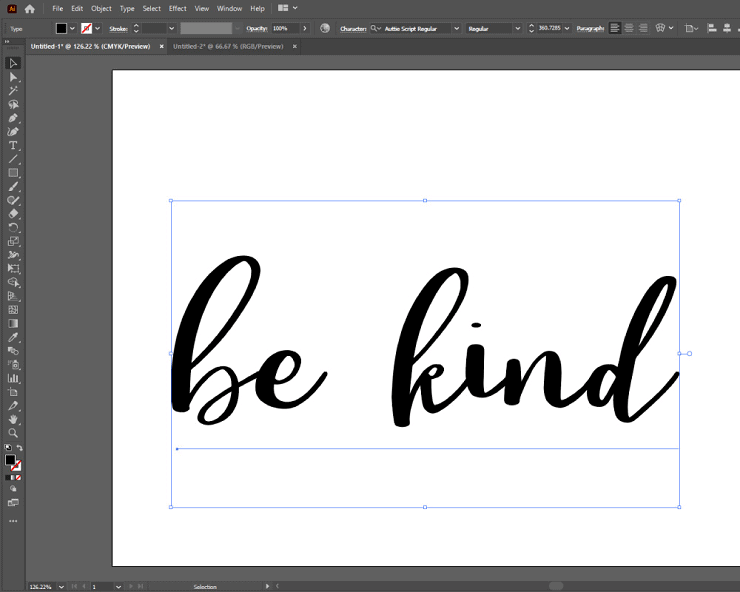740x592 pixels.
Task: Change screen mode in toolbar
Action: (x=13, y=503)
